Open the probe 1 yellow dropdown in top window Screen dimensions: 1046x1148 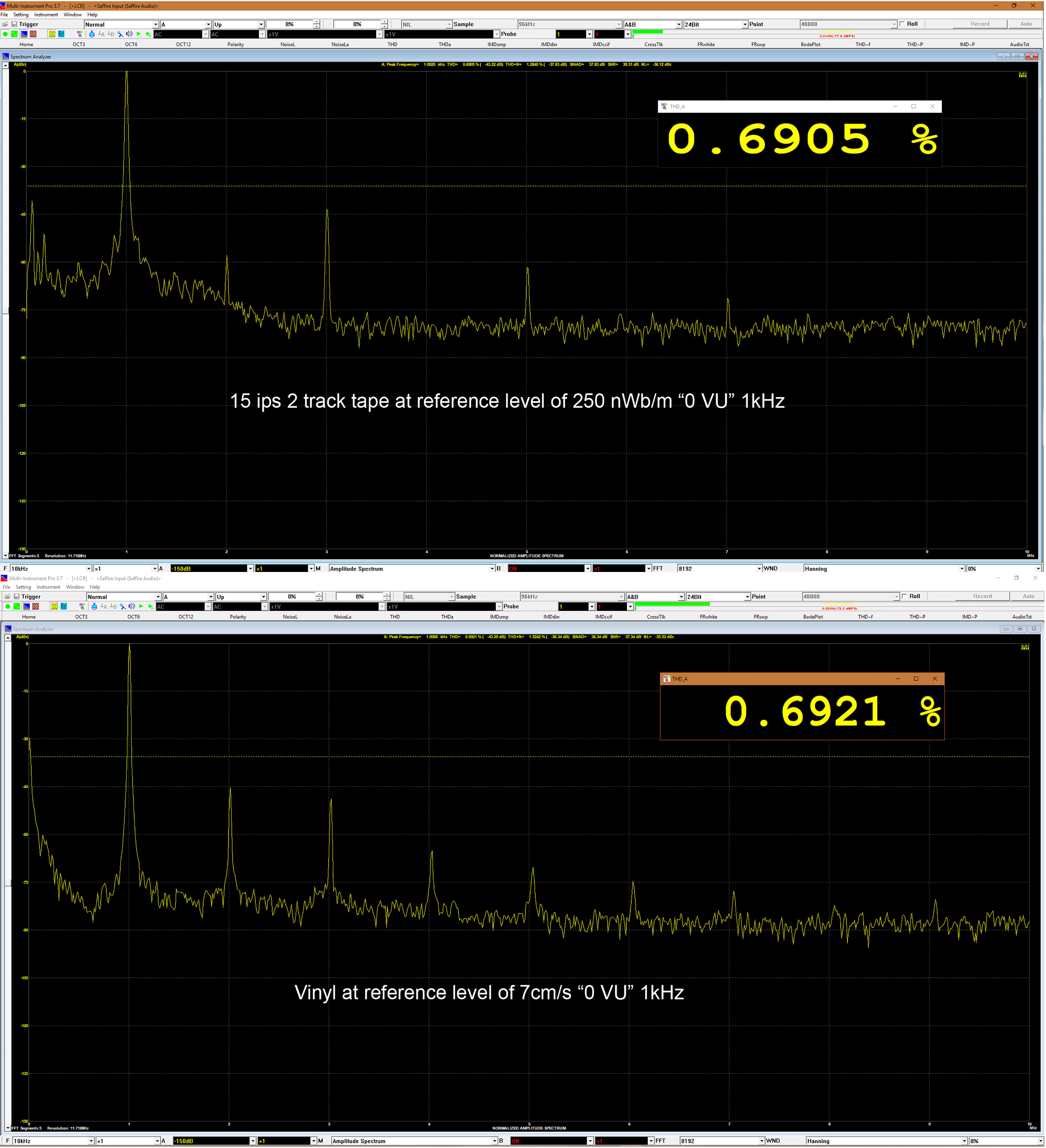574,34
